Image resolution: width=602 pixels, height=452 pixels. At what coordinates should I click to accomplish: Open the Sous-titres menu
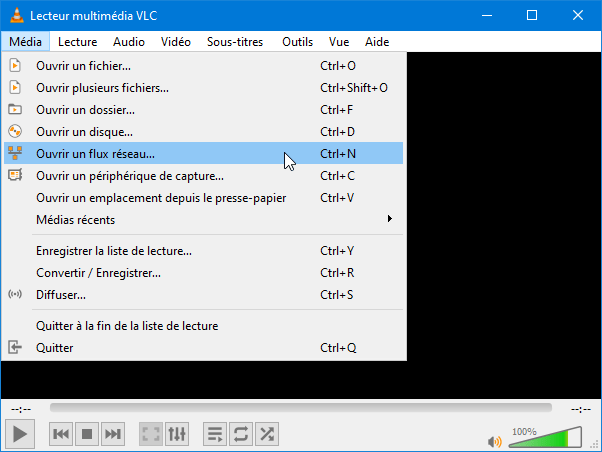(235, 41)
